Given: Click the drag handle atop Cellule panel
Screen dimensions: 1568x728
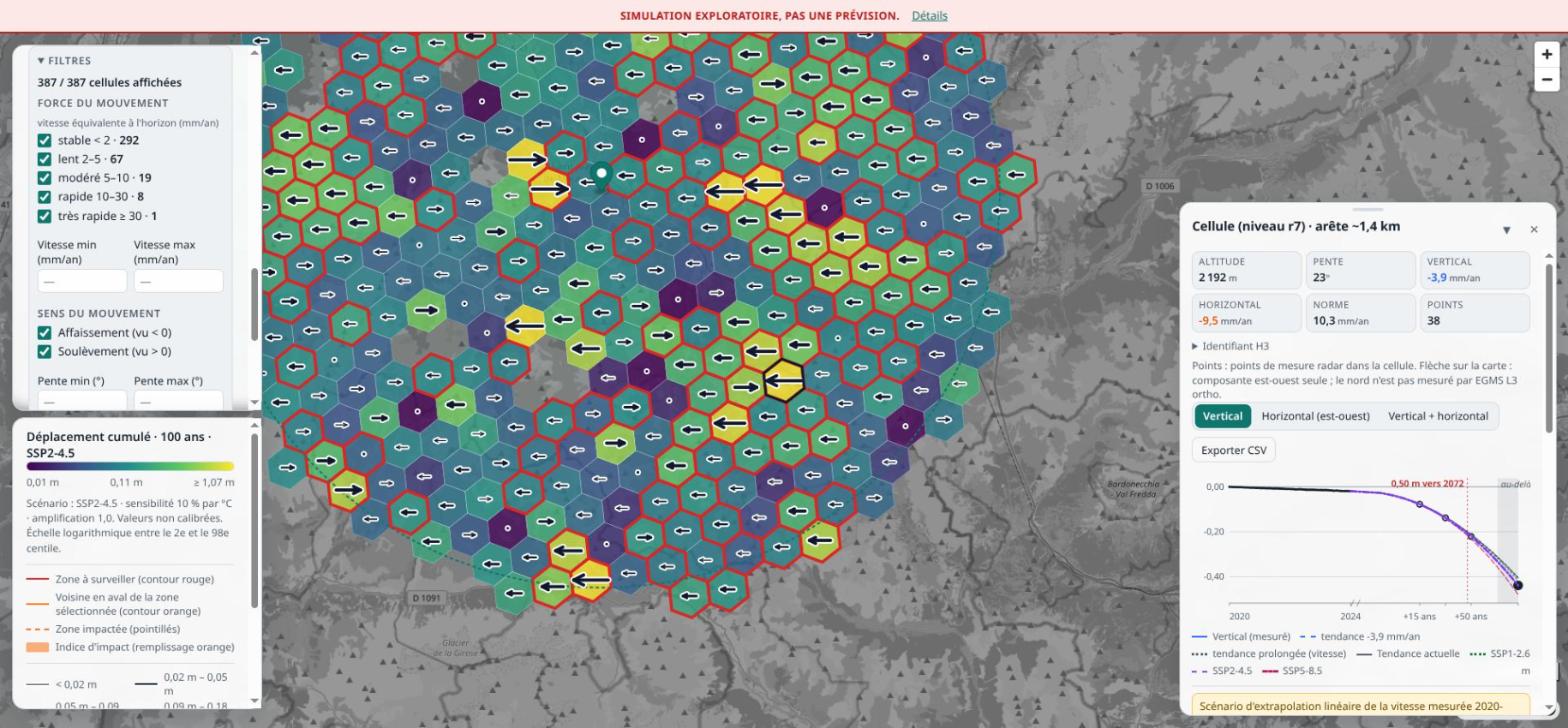Looking at the screenshot, I should pyautogui.click(x=1367, y=209).
